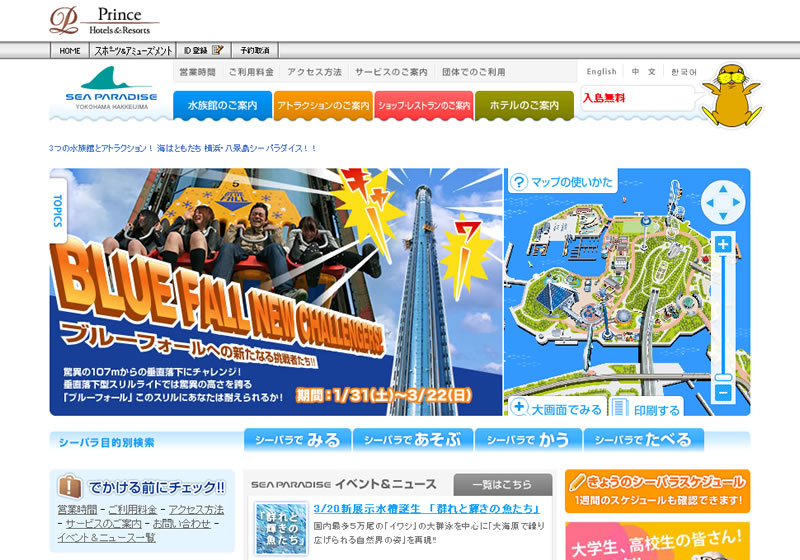Open ご利用料金 in top navigation
The height and width of the screenshot is (560, 800).
tap(251, 72)
